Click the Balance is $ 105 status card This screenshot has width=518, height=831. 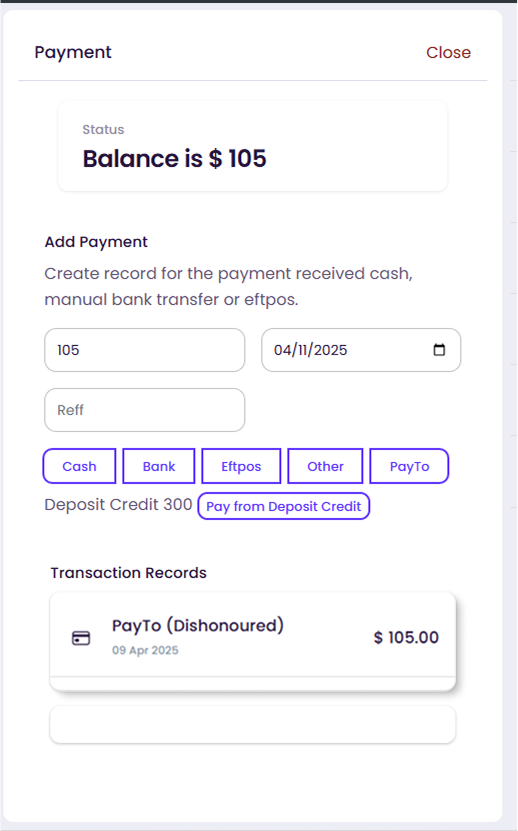coord(253,146)
